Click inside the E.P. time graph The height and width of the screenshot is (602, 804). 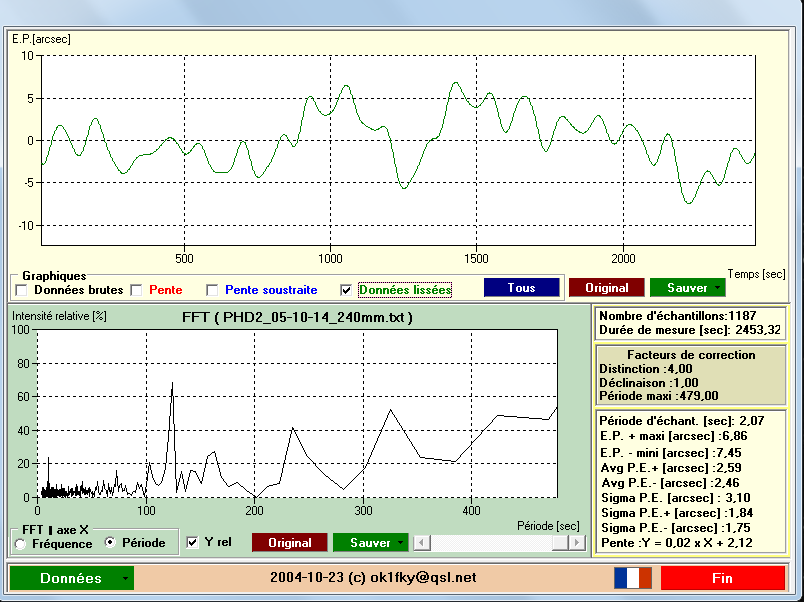pos(398,150)
